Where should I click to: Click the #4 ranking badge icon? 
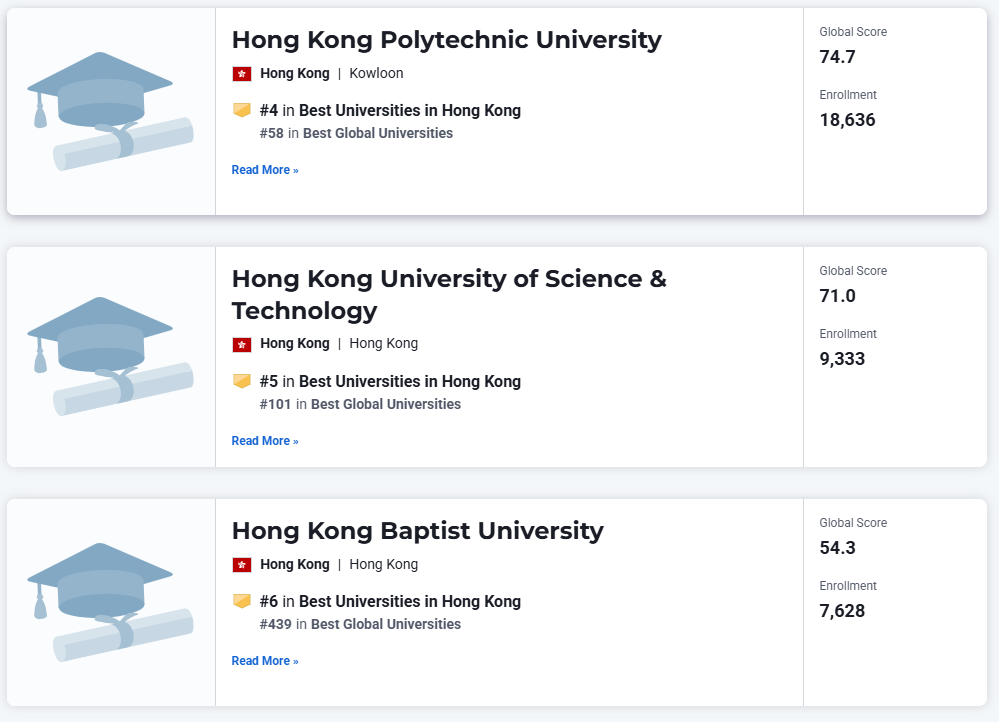click(242, 110)
